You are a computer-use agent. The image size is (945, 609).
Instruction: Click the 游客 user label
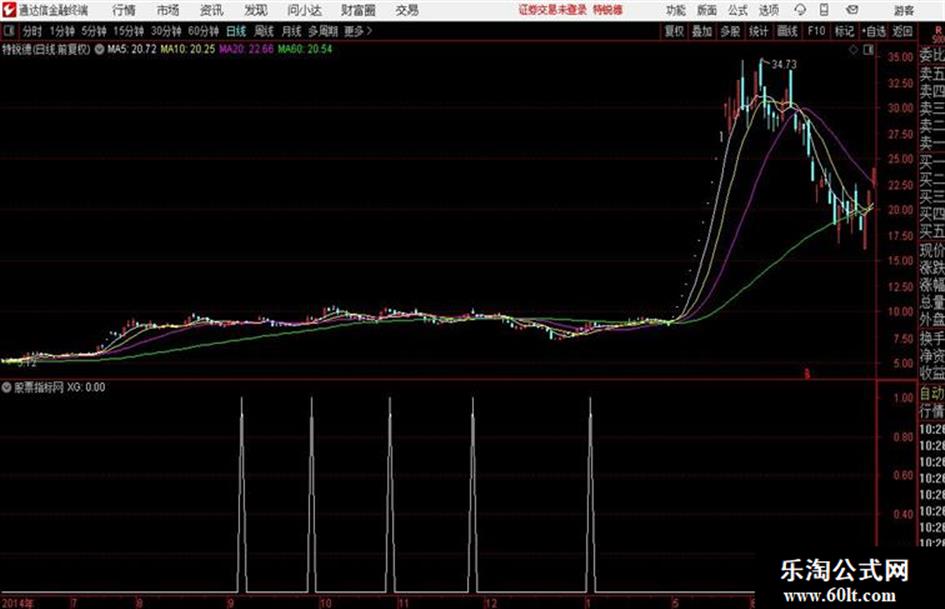pyautogui.click(x=903, y=10)
